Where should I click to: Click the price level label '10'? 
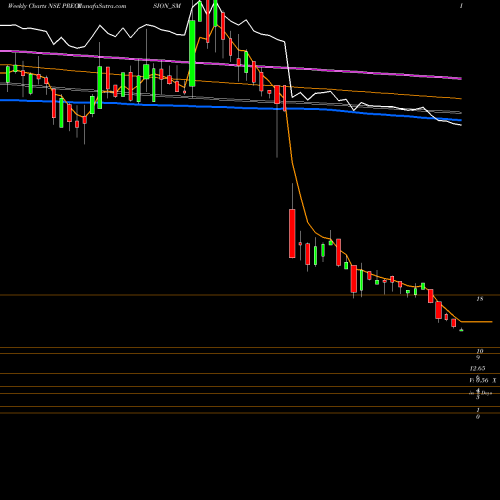click(480, 351)
